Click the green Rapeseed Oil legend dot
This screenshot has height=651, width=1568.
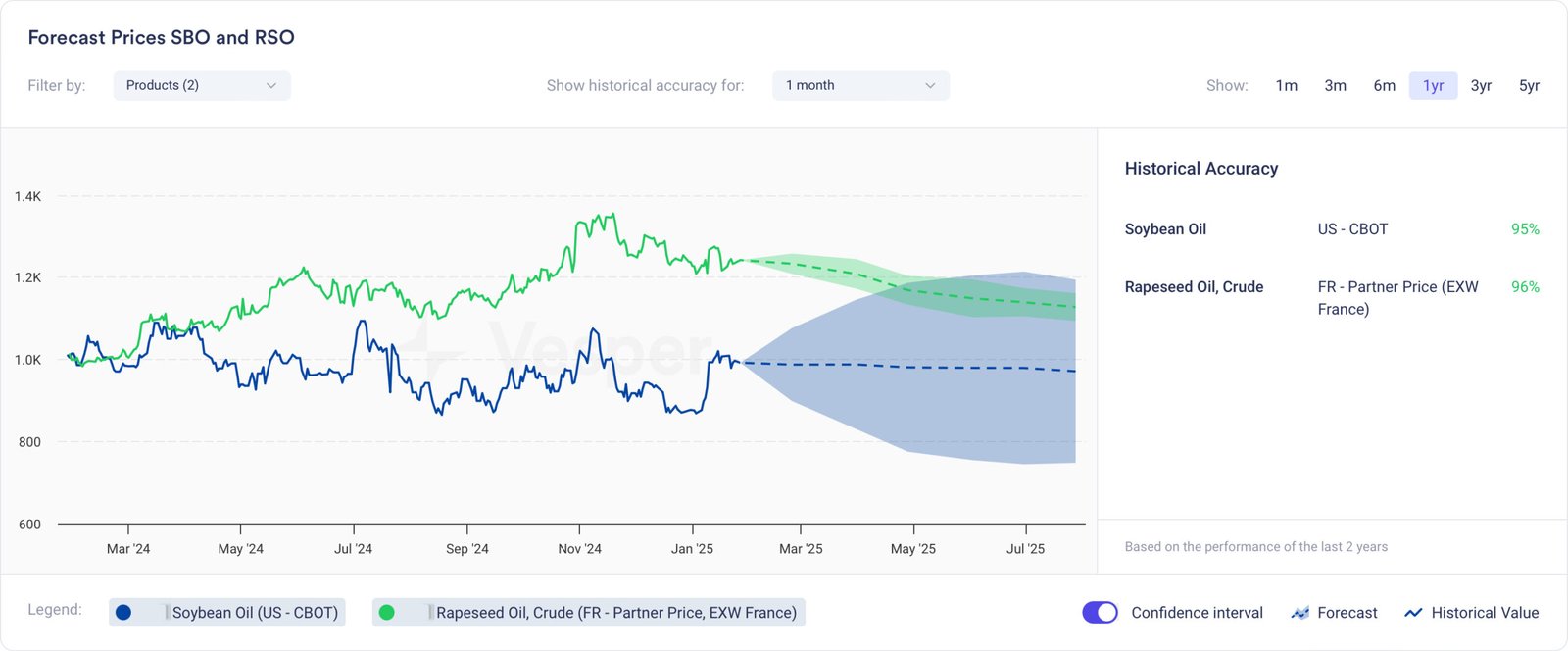(x=387, y=613)
